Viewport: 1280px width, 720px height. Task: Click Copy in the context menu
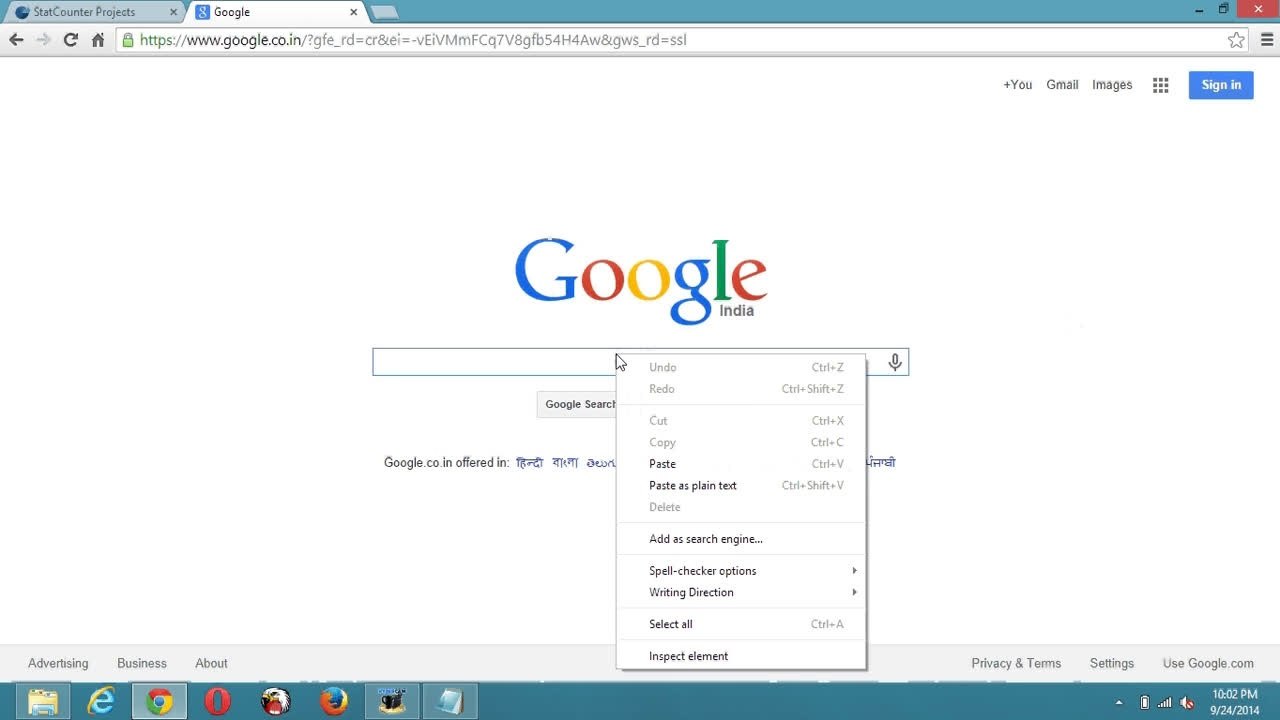tap(741, 442)
